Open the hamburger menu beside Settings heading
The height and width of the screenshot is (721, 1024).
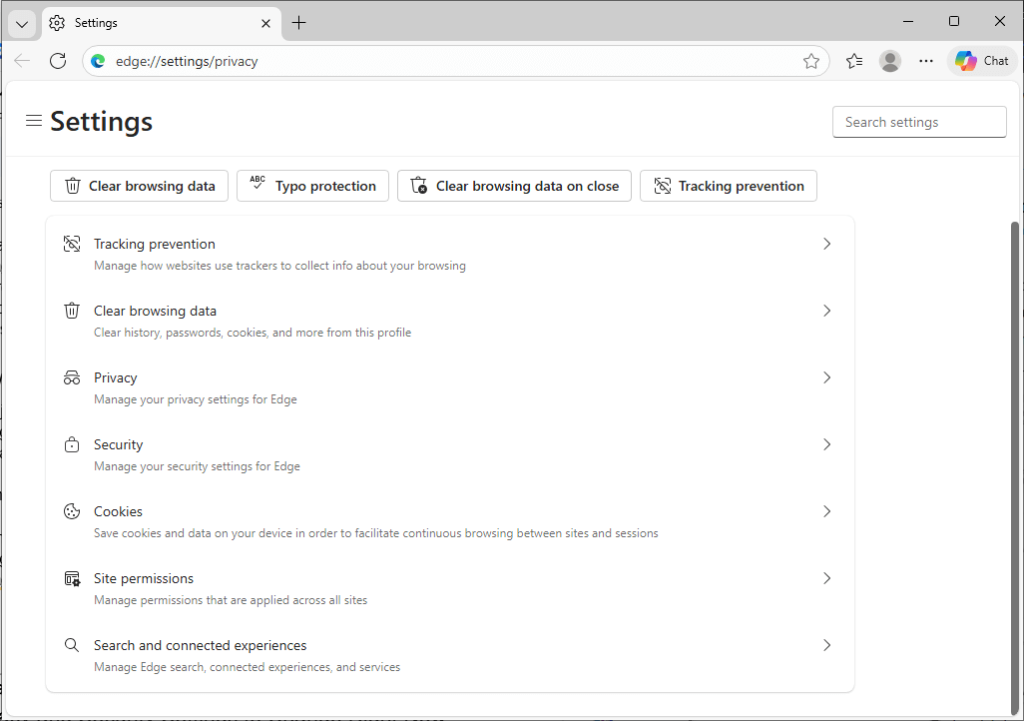[x=33, y=120]
